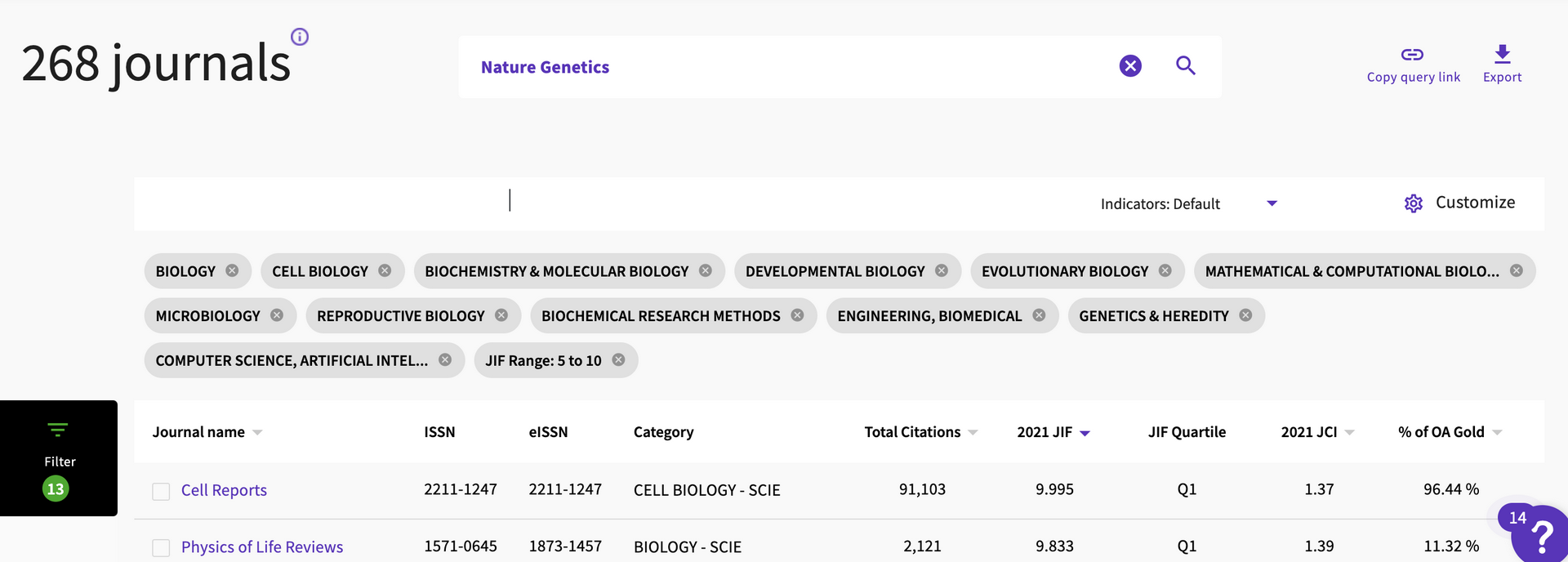
Task: Remove the MICROBIOLOGY filter chip
Action: (277, 315)
